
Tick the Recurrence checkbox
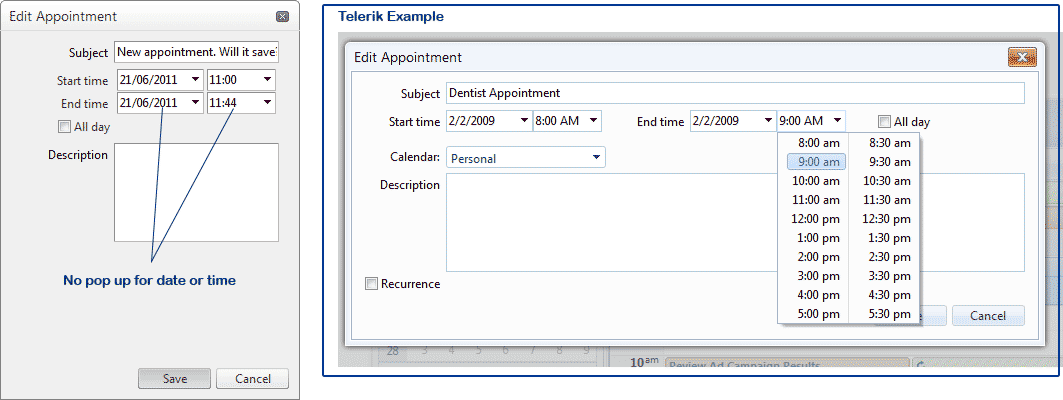(372, 284)
